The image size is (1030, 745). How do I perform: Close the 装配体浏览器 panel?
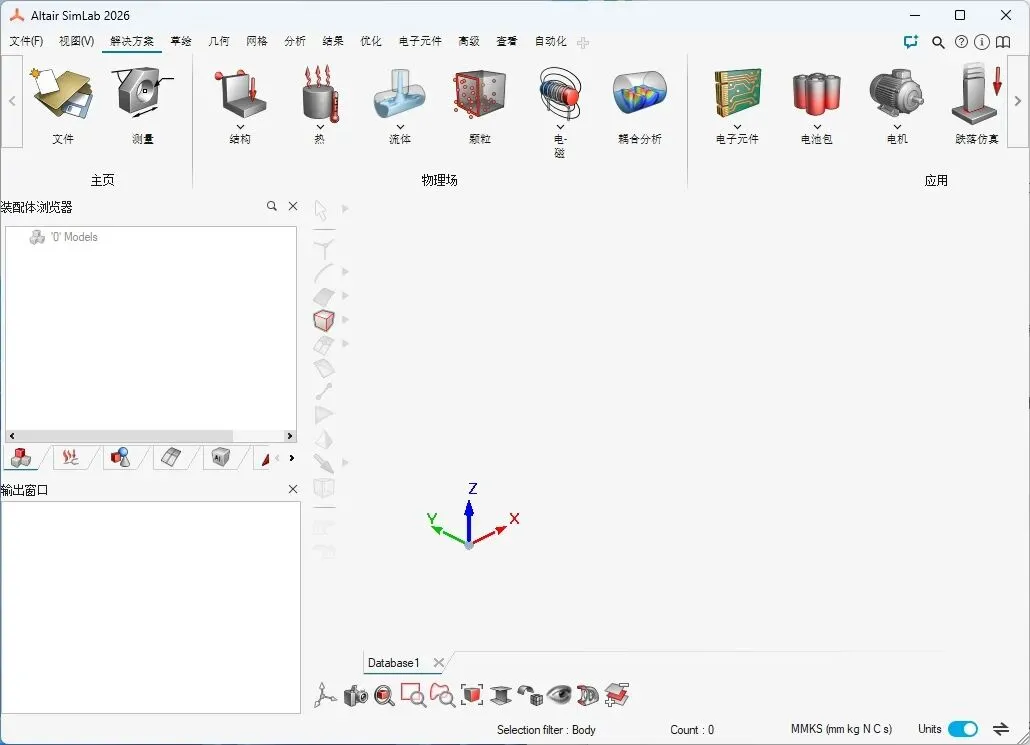(x=293, y=206)
